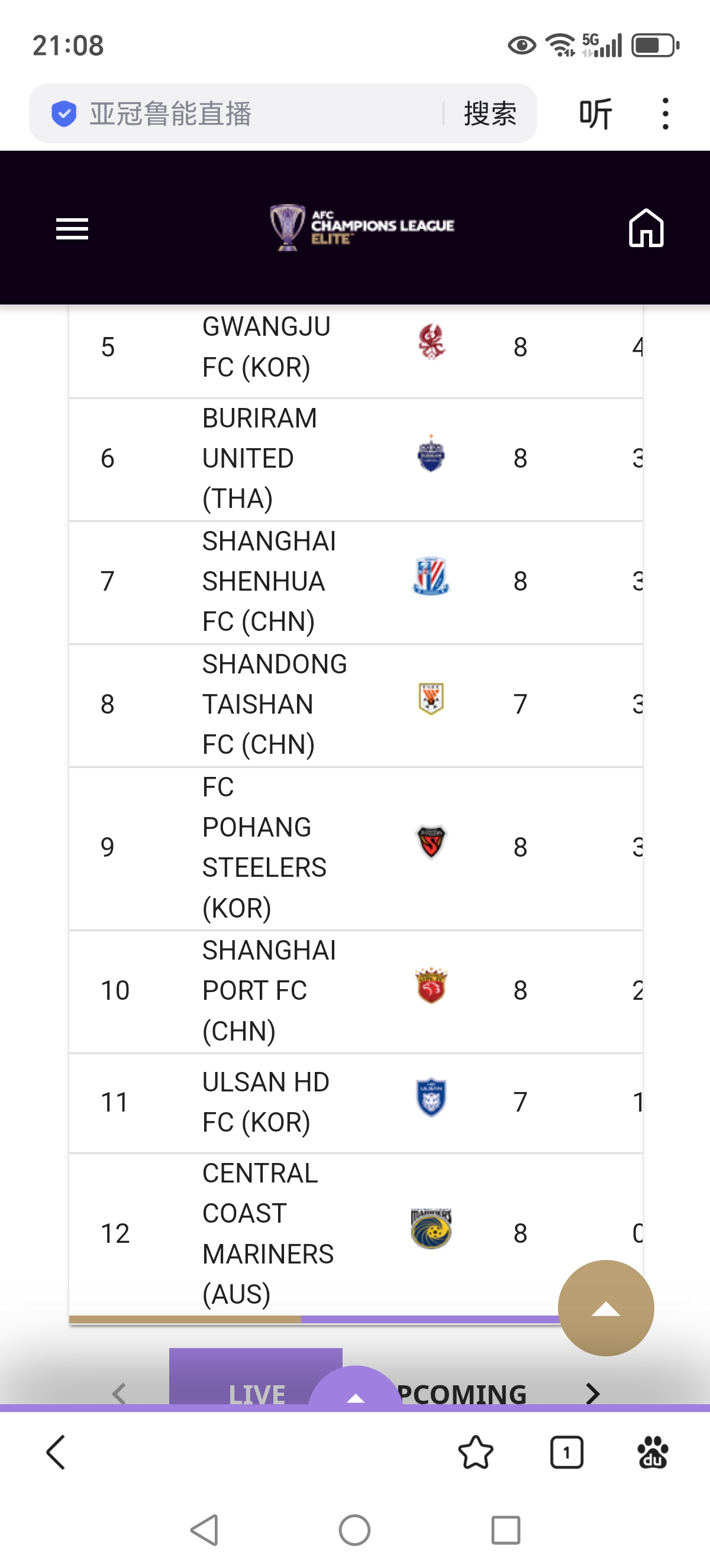Switch to the LIVE matches tab
The image size is (710, 1568).
tap(256, 1391)
